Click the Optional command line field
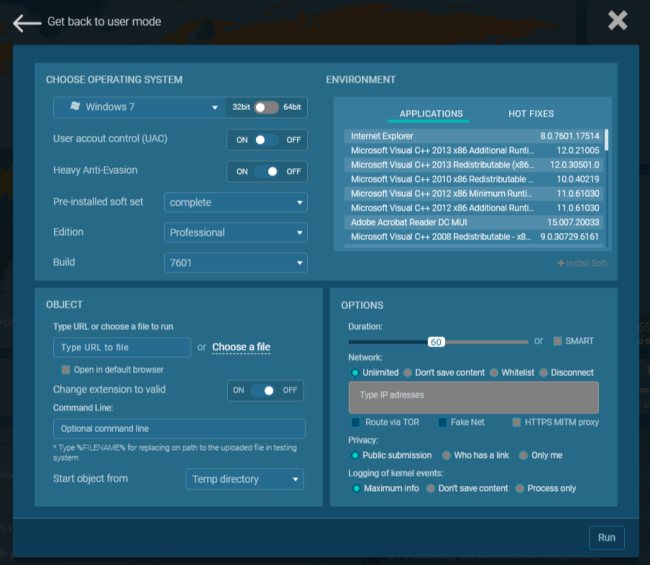 coord(179,429)
